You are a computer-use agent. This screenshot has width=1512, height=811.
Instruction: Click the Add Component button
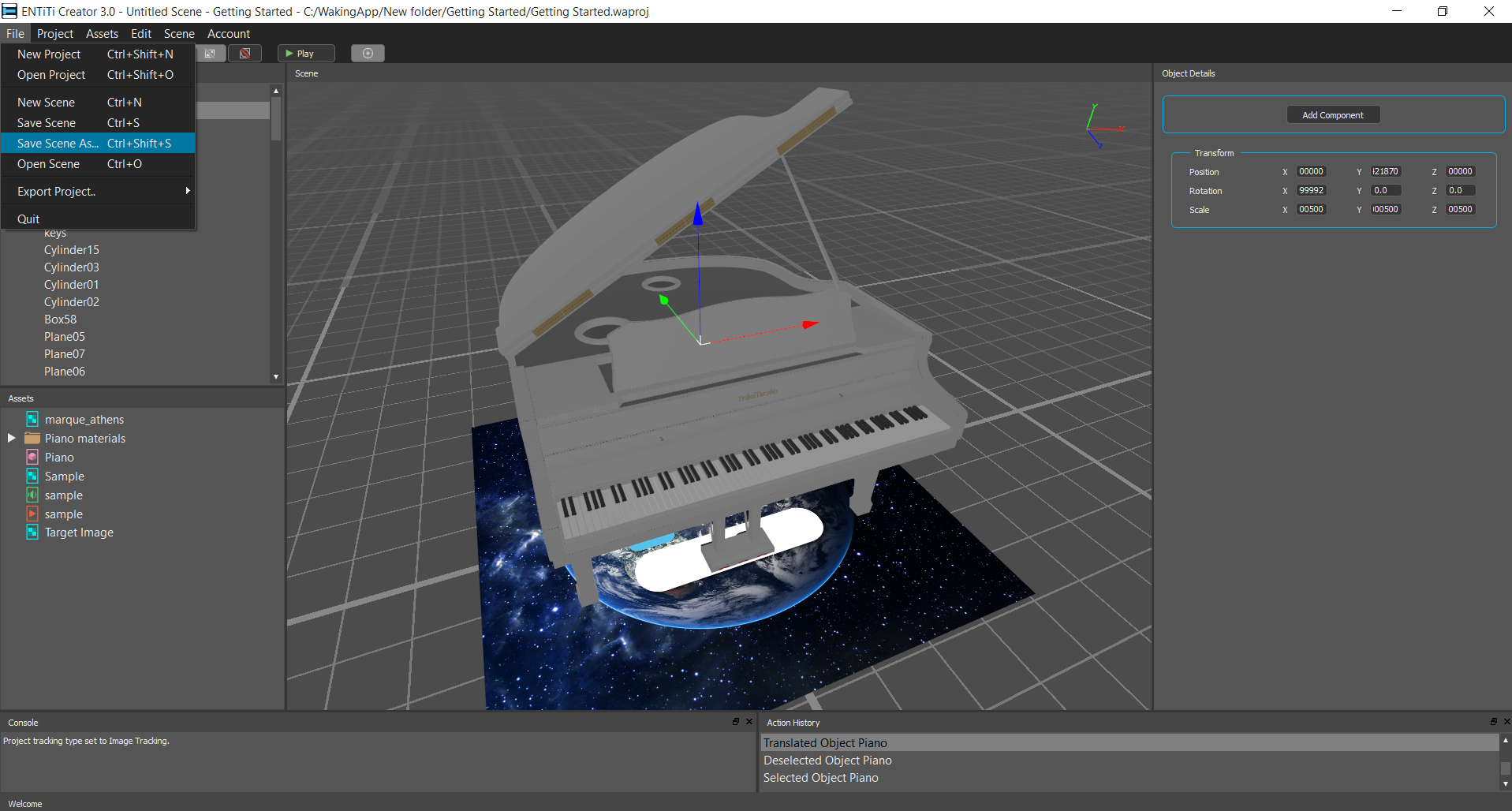click(1333, 115)
